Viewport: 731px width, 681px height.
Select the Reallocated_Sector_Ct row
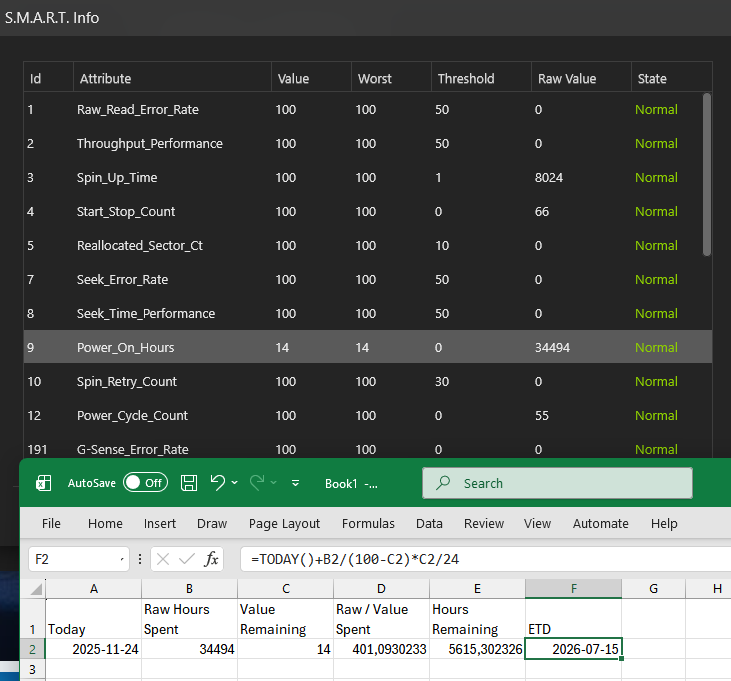pyautogui.click(x=363, y=245)
